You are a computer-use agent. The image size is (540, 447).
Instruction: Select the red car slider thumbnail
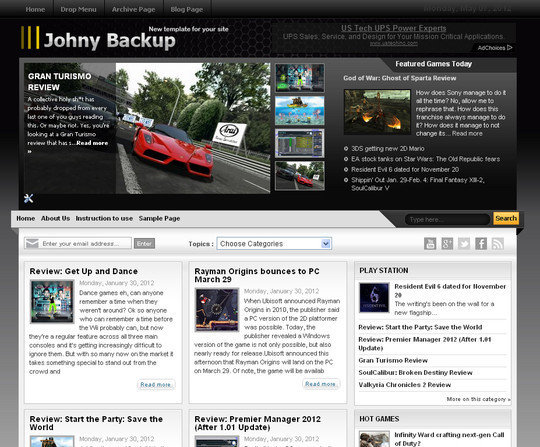click(300, 176)
